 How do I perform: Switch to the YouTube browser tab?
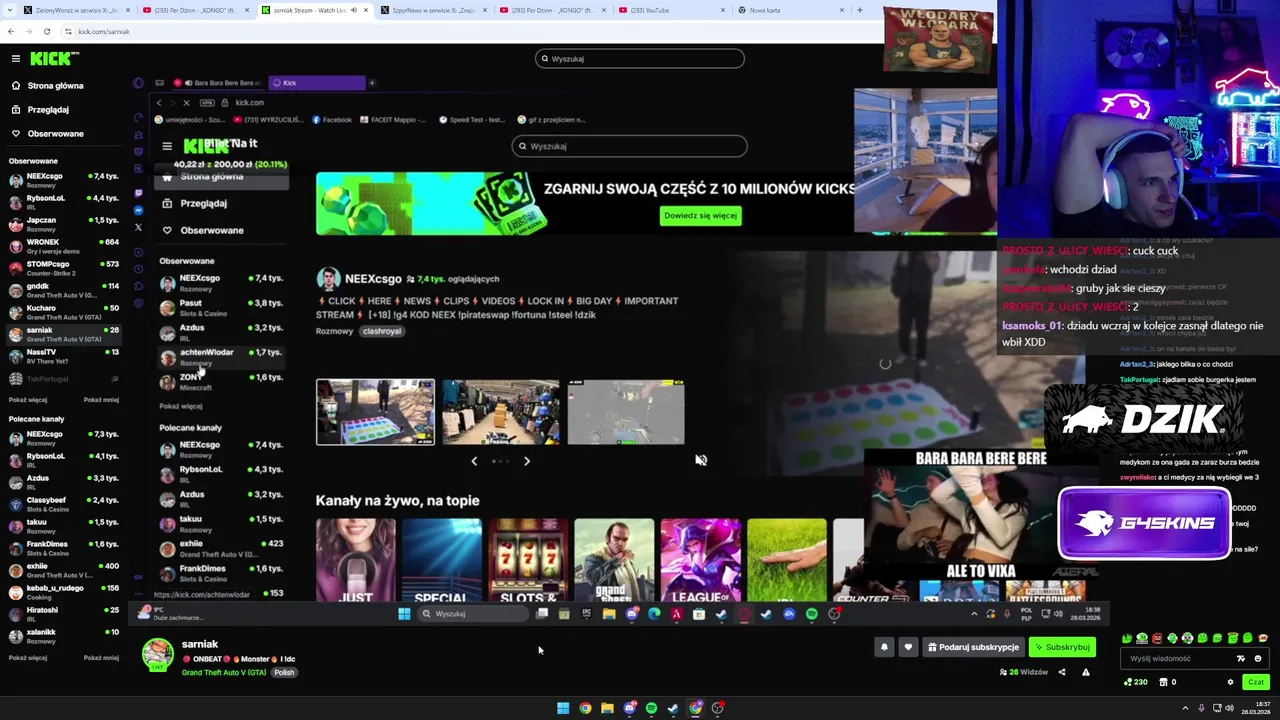pyautogui.click(x=672, y=10)
